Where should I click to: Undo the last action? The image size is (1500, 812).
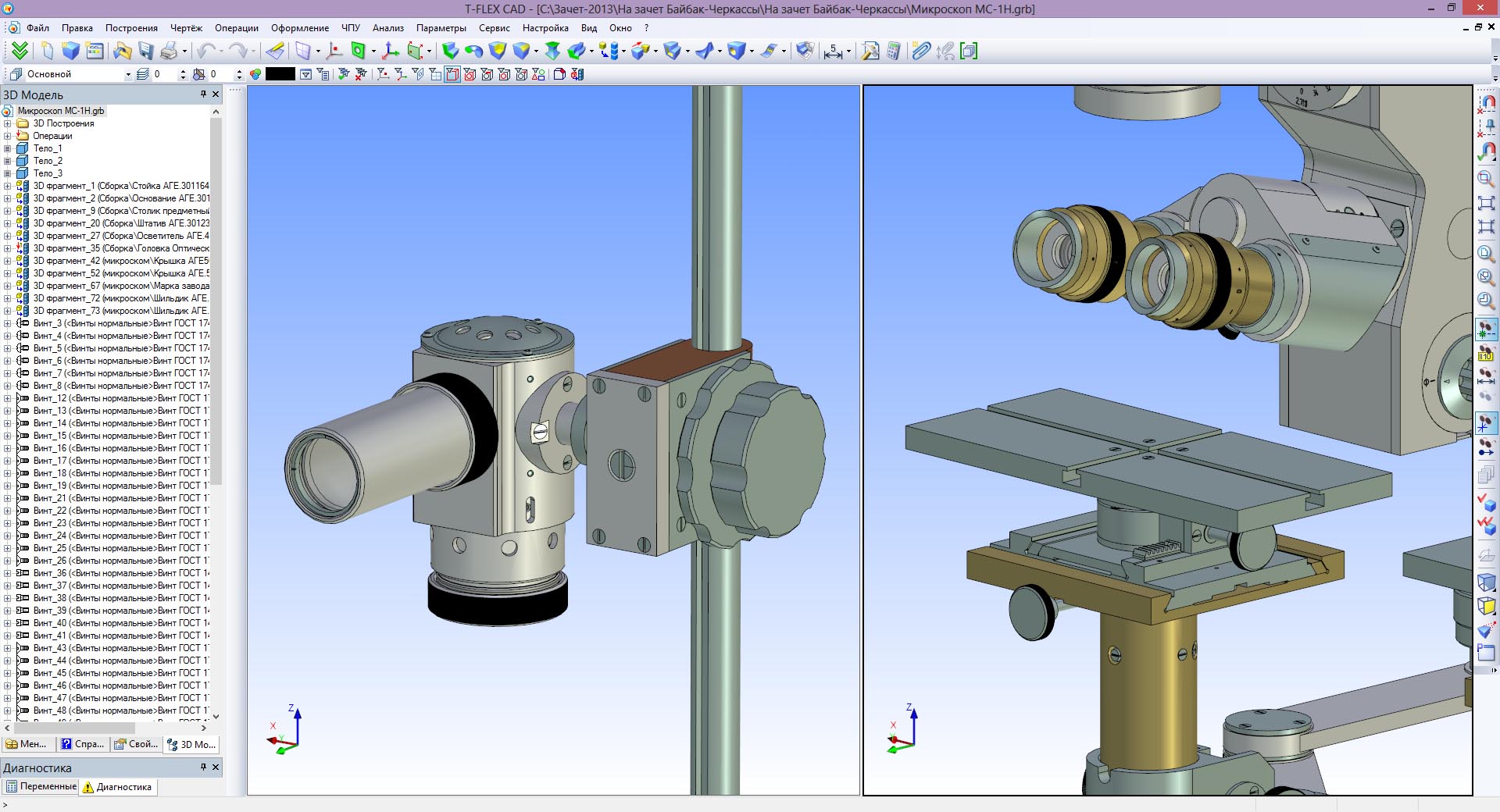[x=206, y=51]
